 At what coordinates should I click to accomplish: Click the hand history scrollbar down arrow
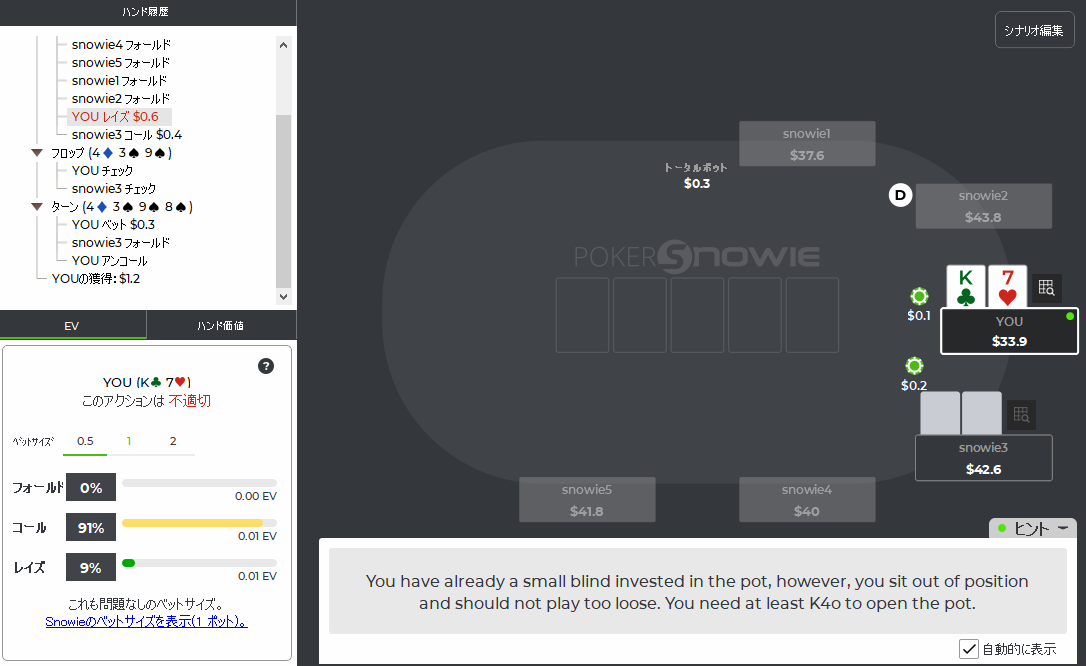tap(283, 296)
